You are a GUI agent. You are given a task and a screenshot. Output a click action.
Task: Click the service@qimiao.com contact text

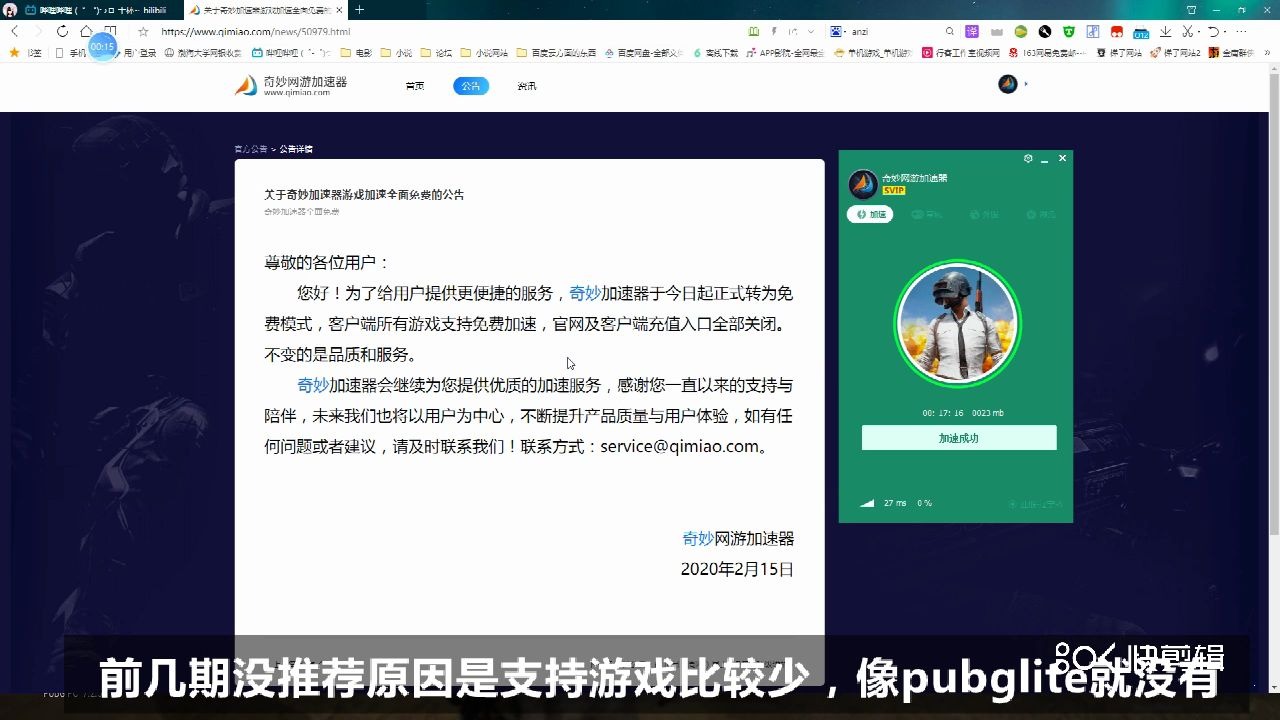(x=679, y=446)
